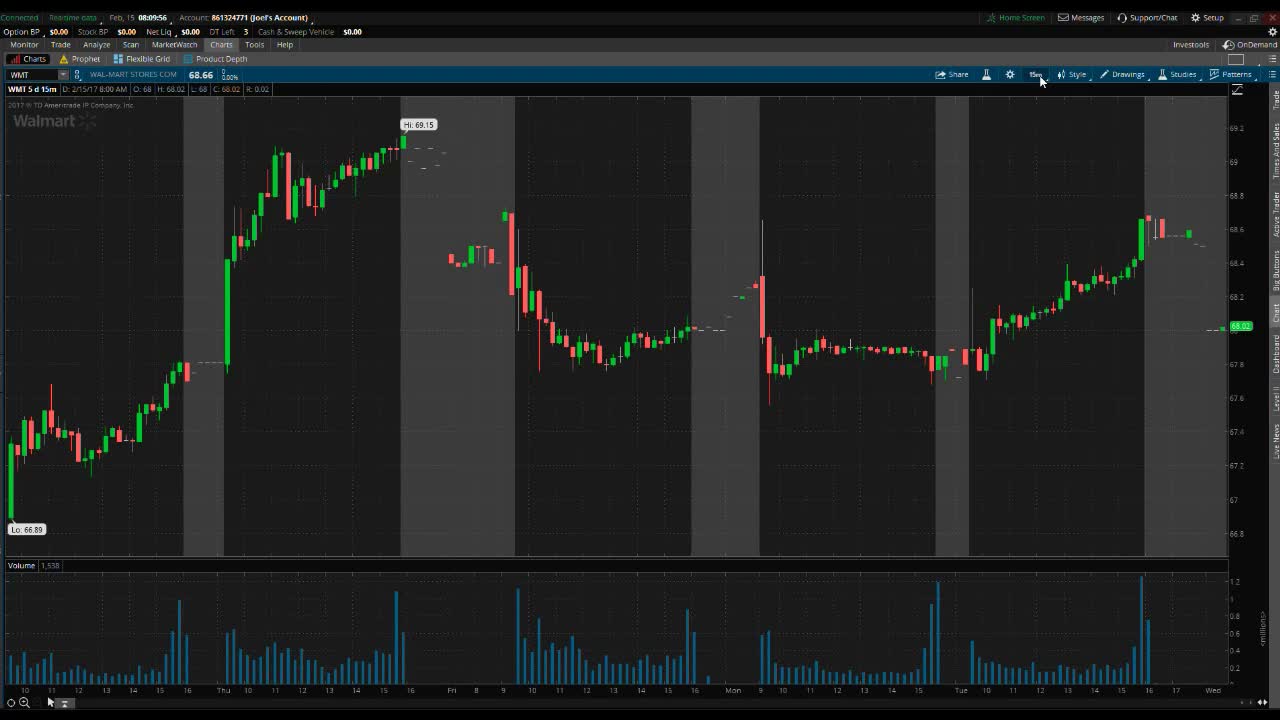The image size is (1280, 720).
Task: Click the collapse icon next to zoom controls
Action: tap(64, 703)
